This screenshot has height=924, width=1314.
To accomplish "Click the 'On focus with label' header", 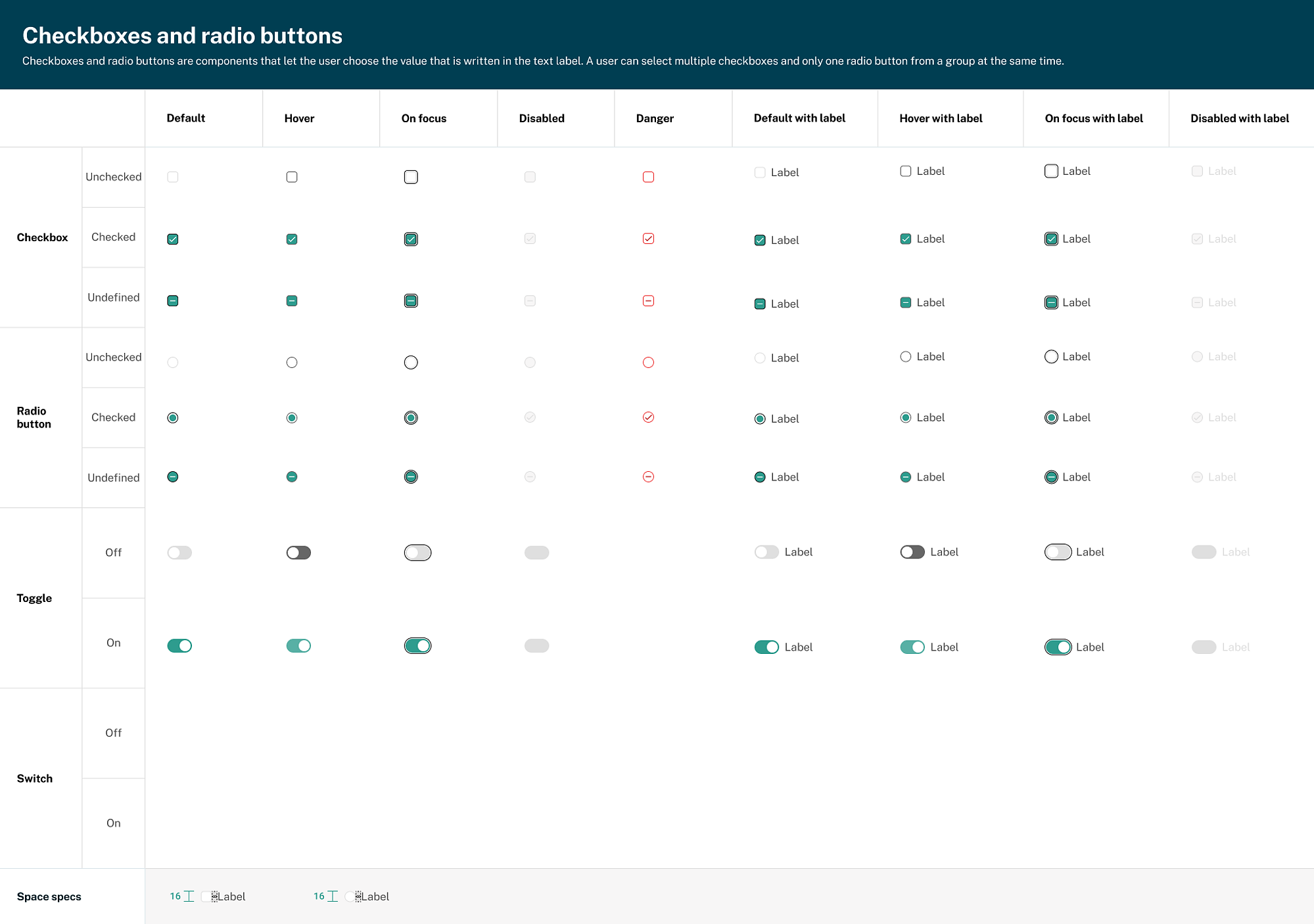I will pos(1094,118).
